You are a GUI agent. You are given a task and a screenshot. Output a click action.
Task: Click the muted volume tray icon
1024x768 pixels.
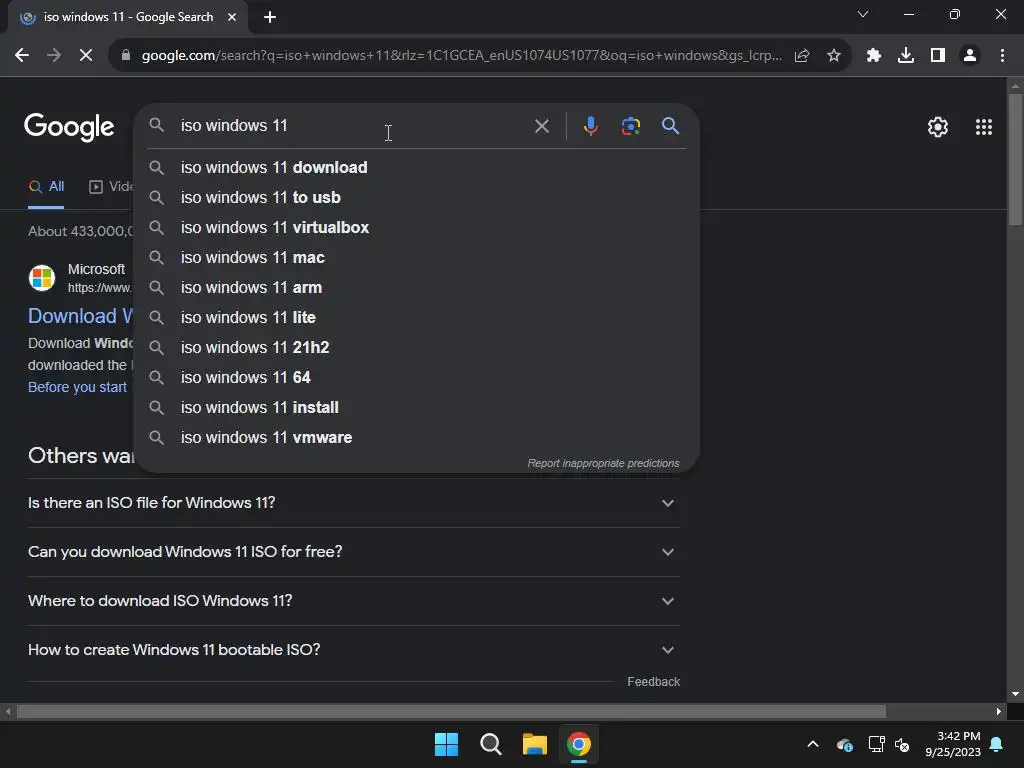(903, 744)
